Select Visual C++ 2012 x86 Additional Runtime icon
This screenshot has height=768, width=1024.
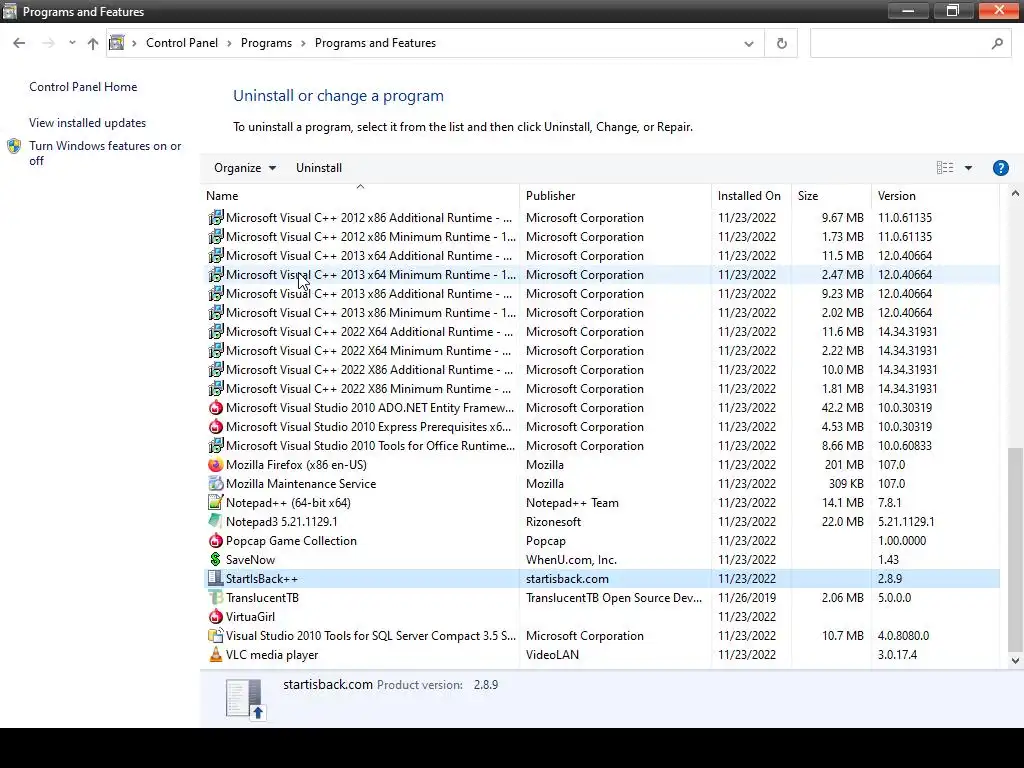pos(216,218)
